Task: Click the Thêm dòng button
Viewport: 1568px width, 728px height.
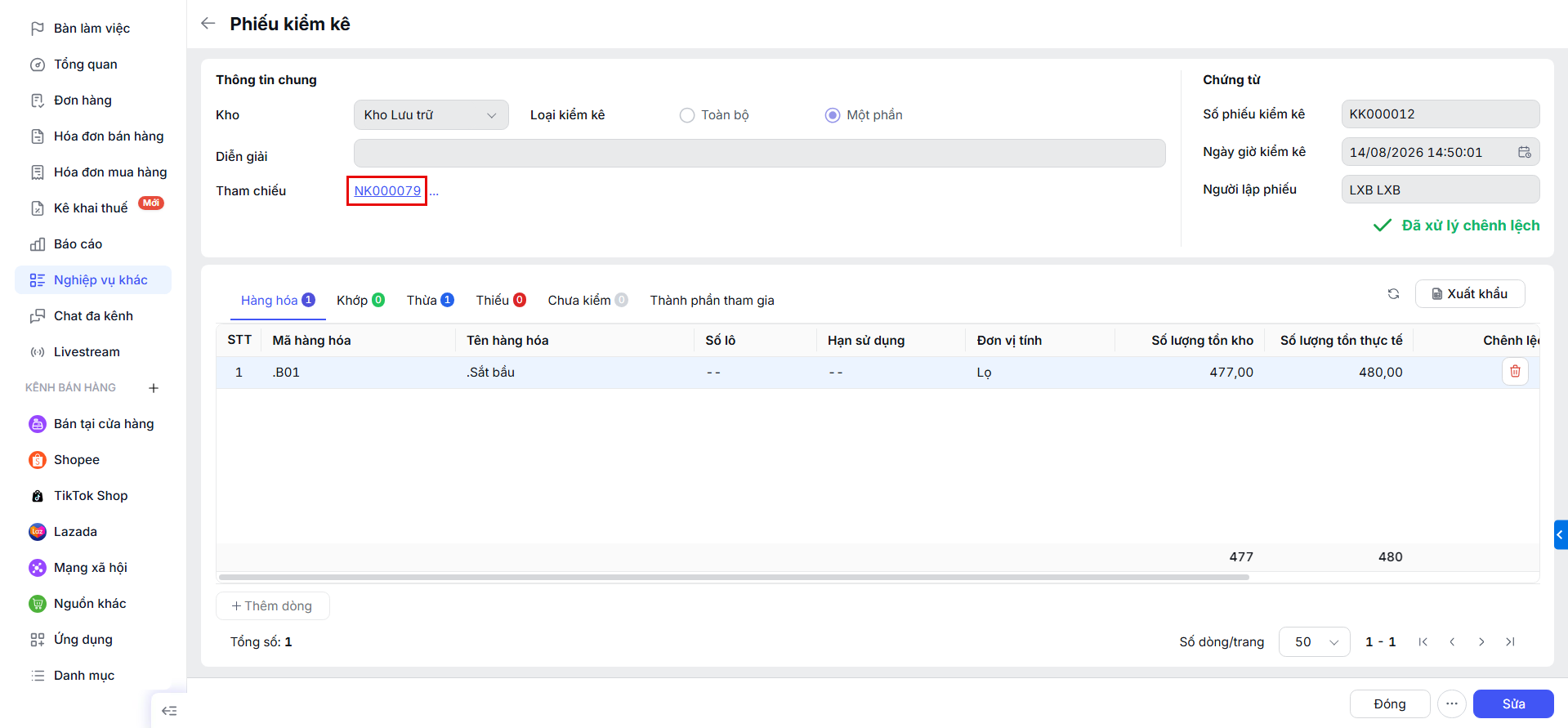Action: [x=272, y=606]
